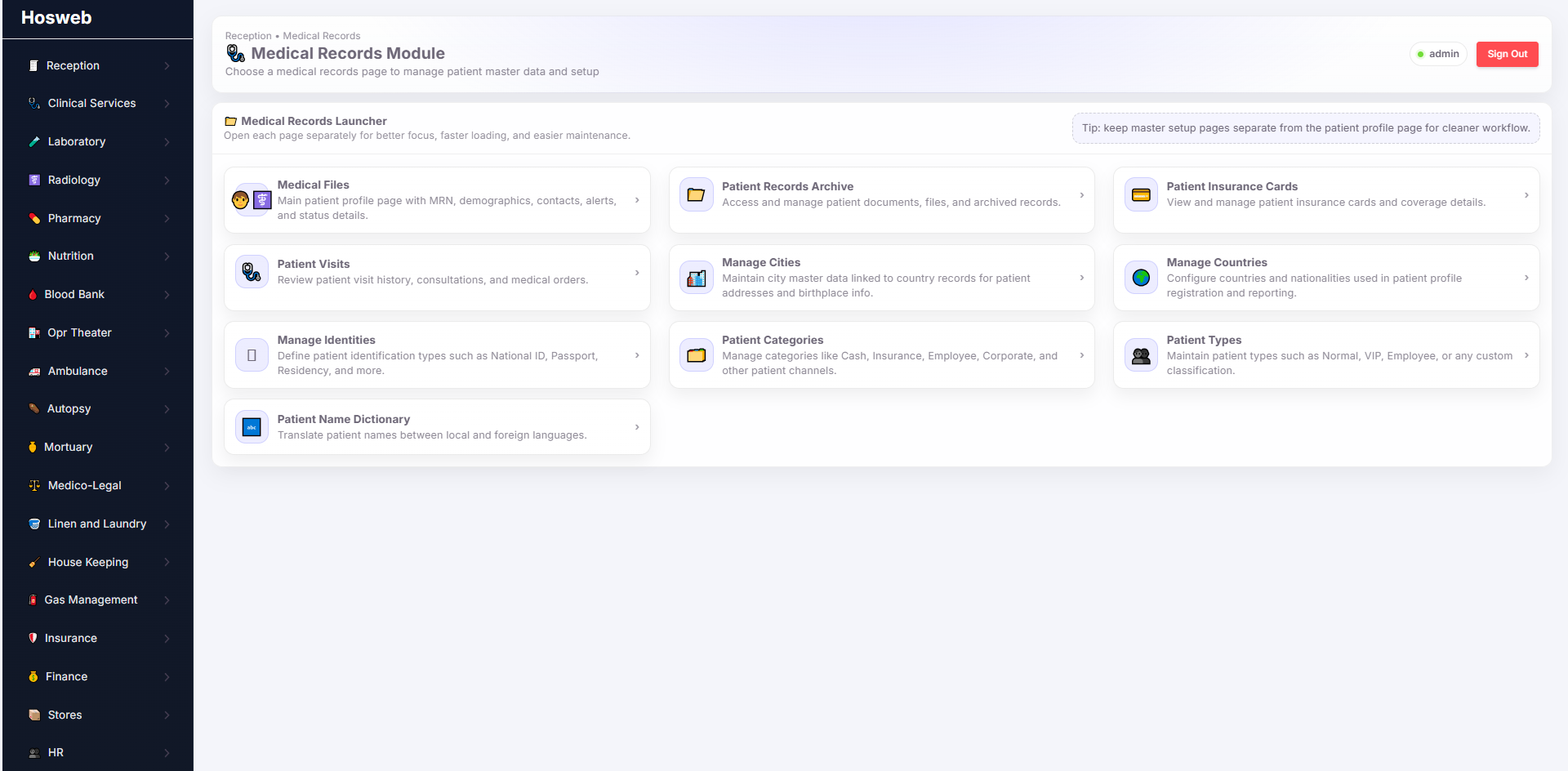1568x771 pixels.
Task: Click the Manage Countries globe icon
Action: pos(1141,278)
